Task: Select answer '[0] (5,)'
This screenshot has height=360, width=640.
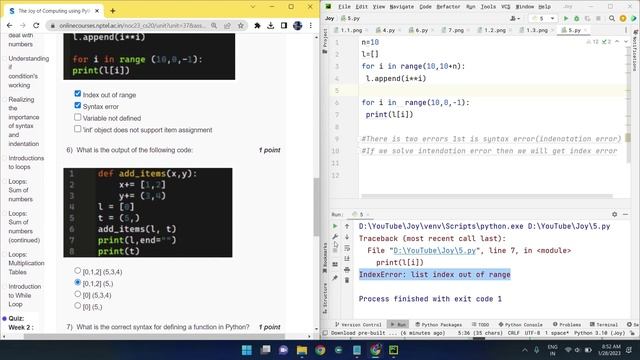Action: (78, 306)
